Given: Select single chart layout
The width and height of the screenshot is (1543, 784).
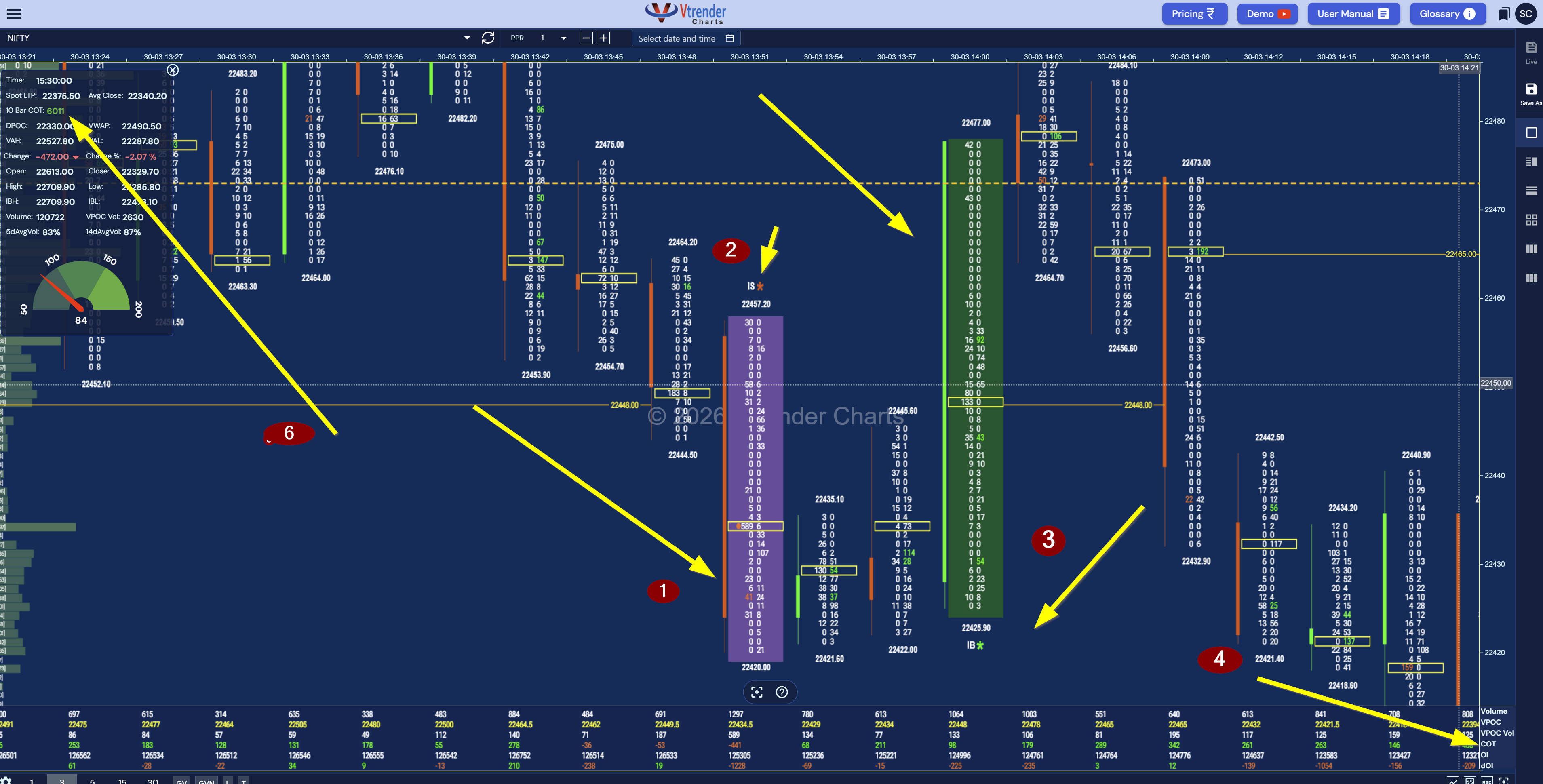Looking at the screenshot, I should coord(1531,133).
